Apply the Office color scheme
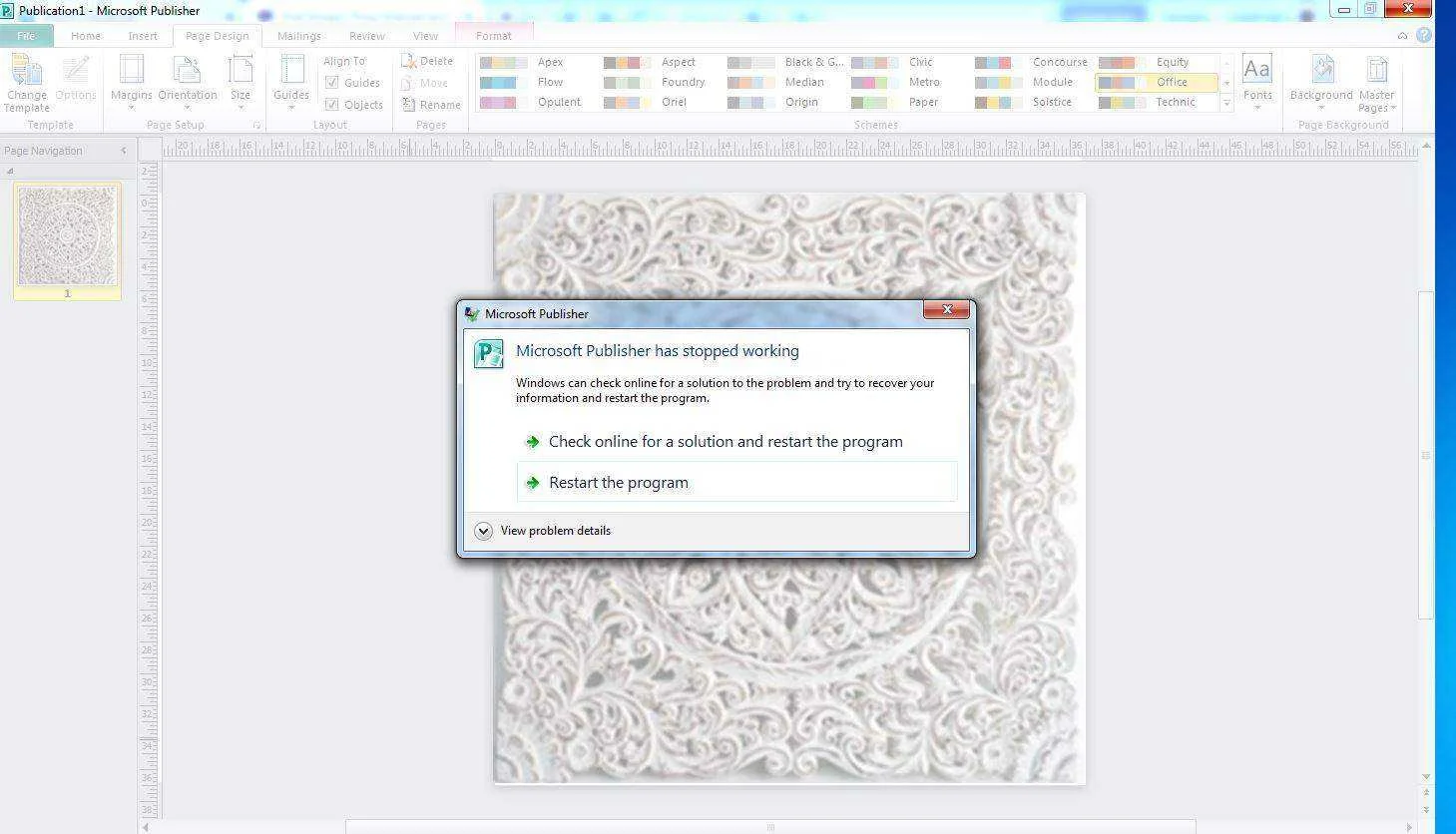The image size is (1456, 834). (x=1156, y=82)
